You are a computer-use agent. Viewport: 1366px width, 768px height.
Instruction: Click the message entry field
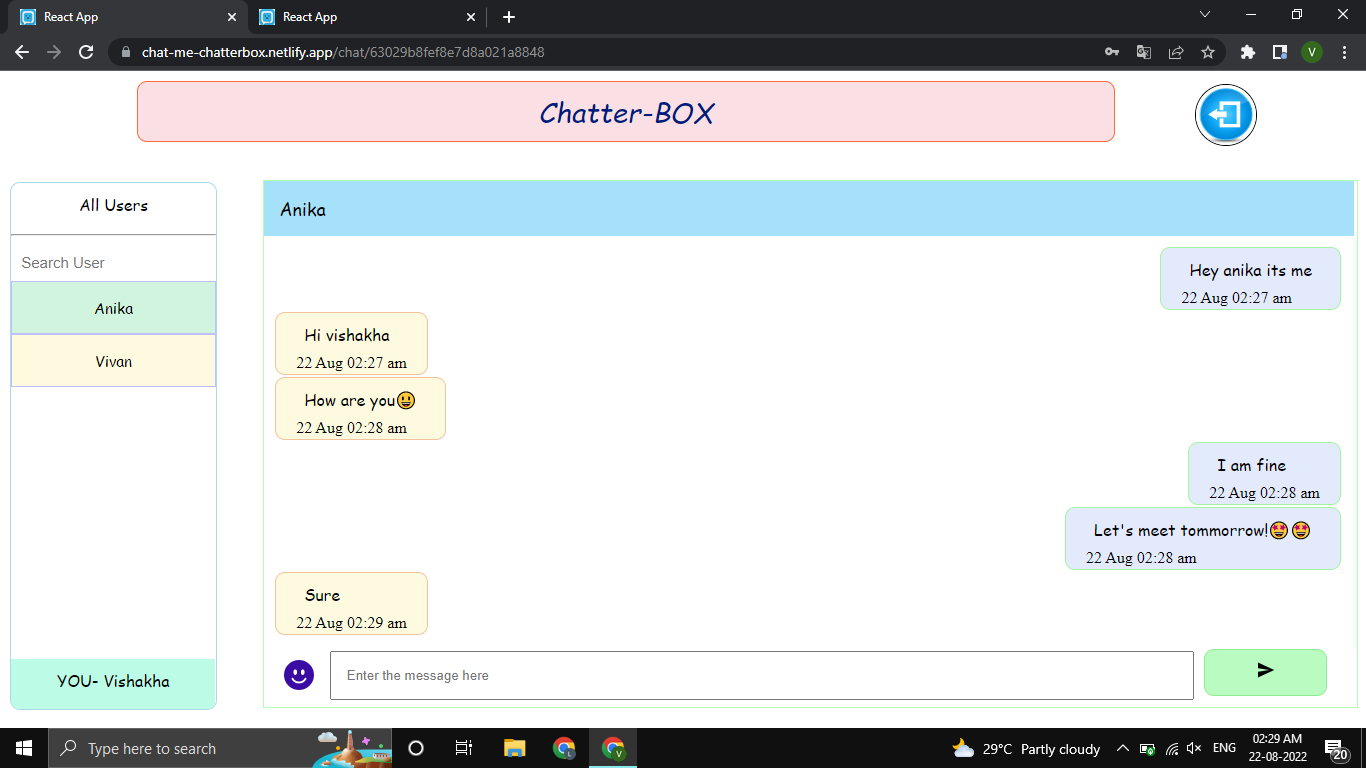[760, 675]
